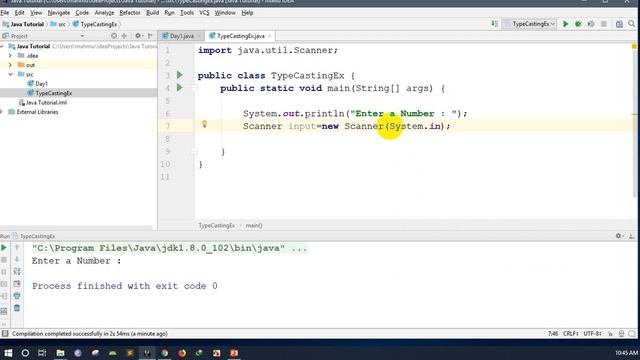Open the Navigate menu
This screenshot has width=640, height=360.
click(x=59, y=13)
